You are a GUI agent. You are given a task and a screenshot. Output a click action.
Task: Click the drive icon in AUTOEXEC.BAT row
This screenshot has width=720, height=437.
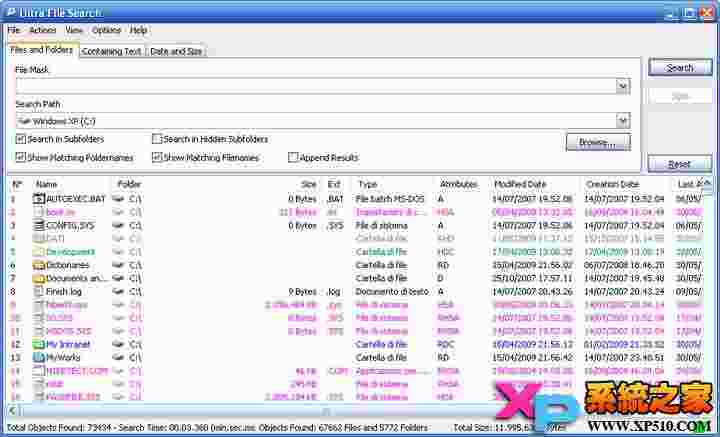[x=119, y=199]
